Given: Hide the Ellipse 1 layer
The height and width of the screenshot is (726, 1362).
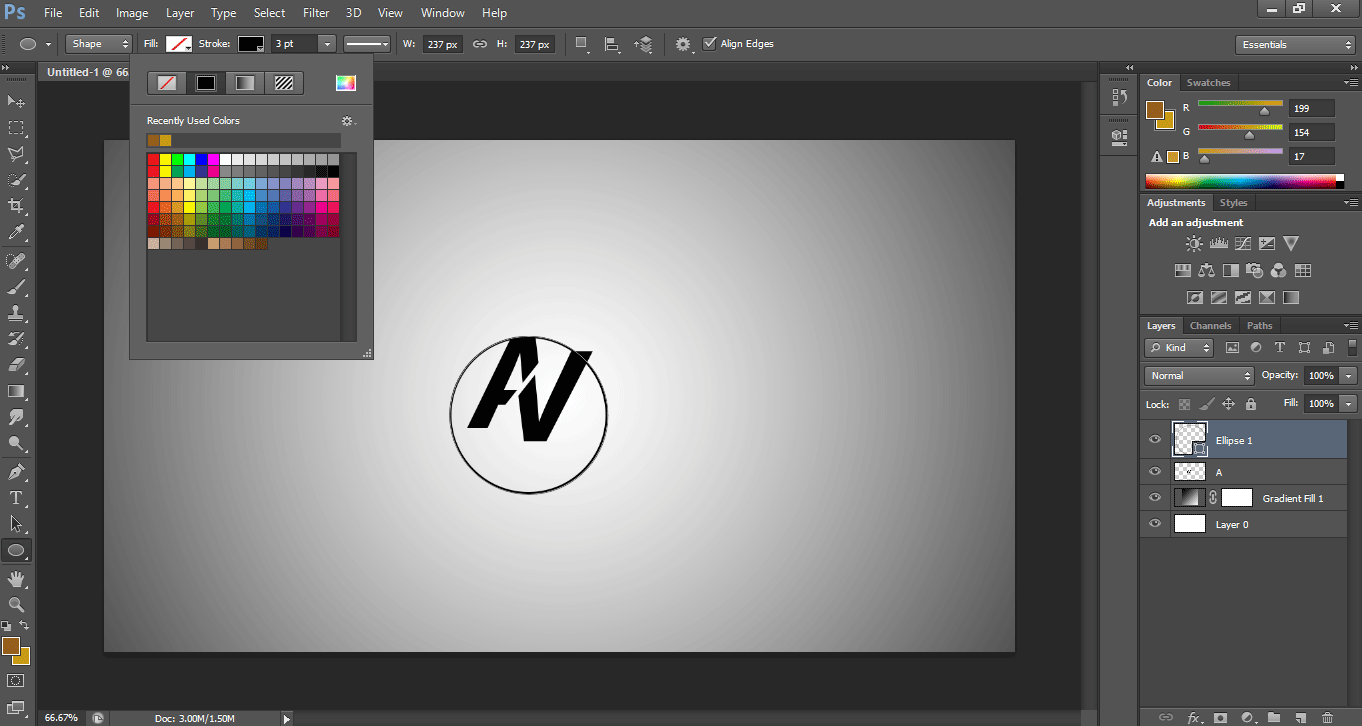Looking at the screenshot, I should (1155, 440).
